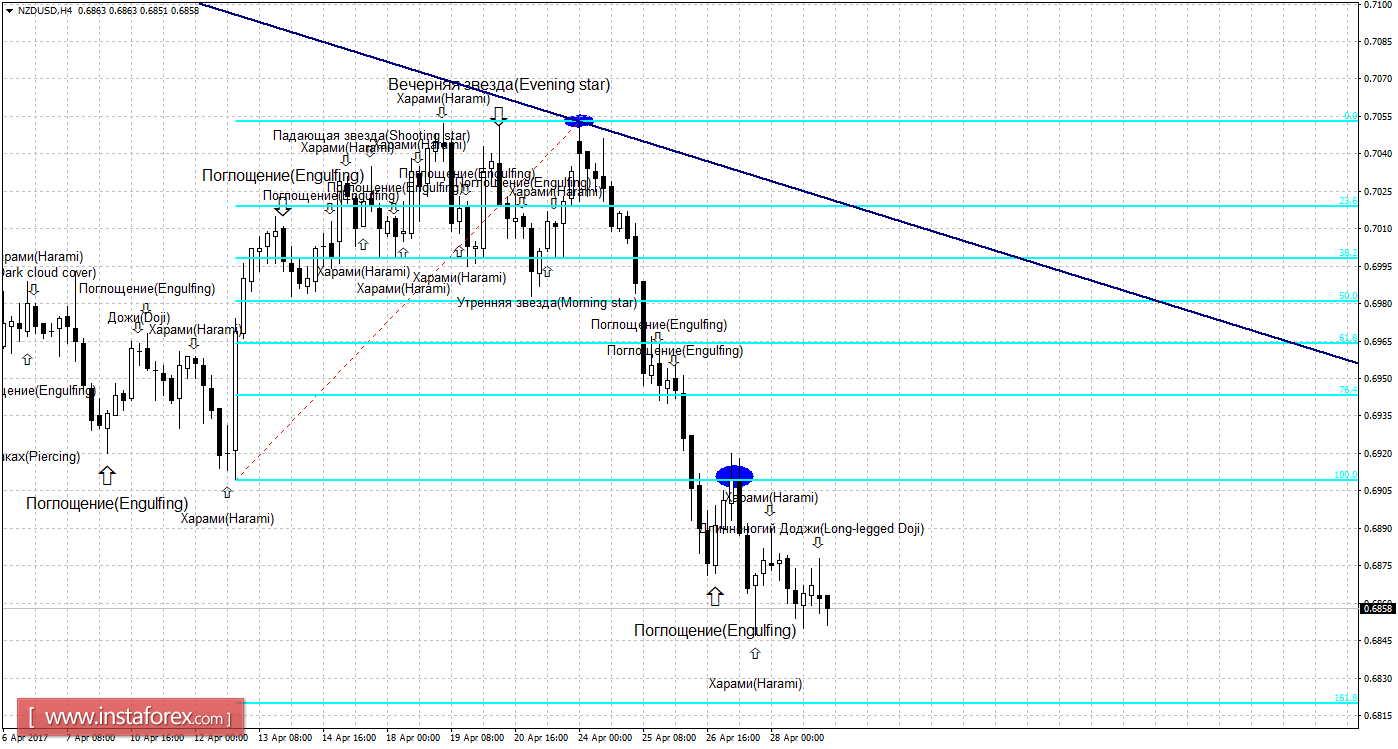The image size is (1398, 749).
Task: Click the Вечерняя звезда(Evening star) label
Action: 499,84
